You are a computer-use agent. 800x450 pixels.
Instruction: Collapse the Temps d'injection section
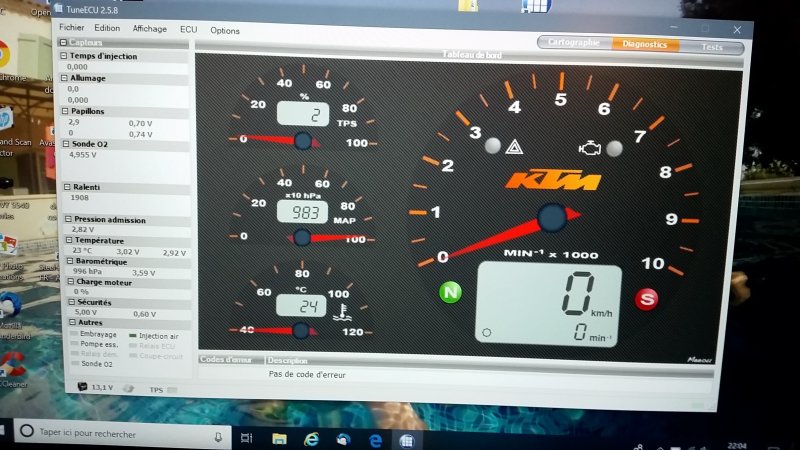coord(64,56)
